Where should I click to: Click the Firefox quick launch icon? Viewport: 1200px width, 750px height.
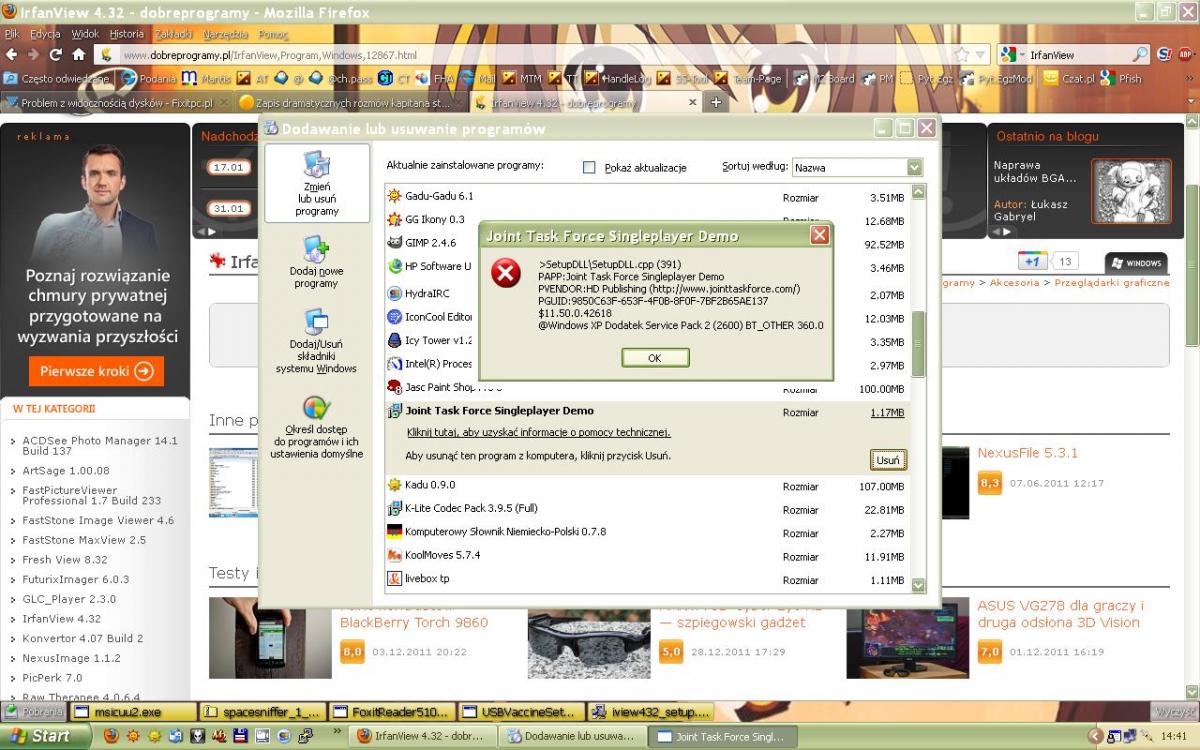[110, 736]
